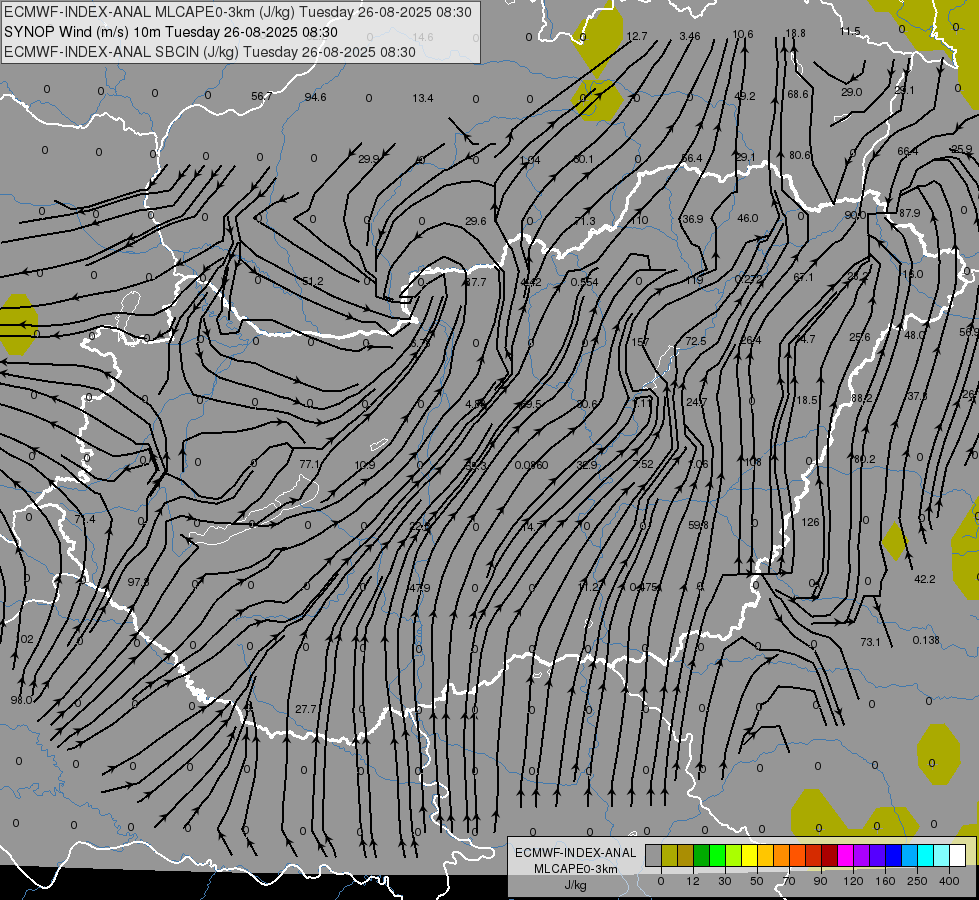The image size is (979, 900).
Task: Click the legend title ECMWF-INDEX-ANAL
Action: 576,853
